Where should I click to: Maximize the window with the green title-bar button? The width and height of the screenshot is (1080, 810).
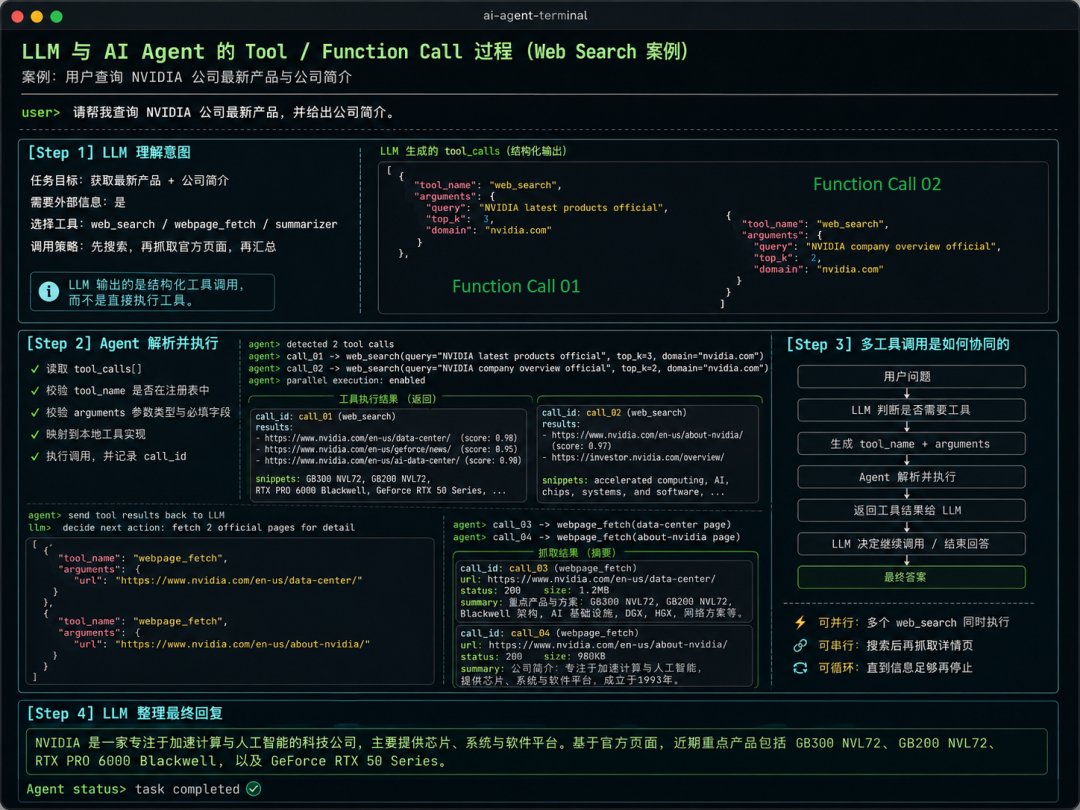click(56, 16)
